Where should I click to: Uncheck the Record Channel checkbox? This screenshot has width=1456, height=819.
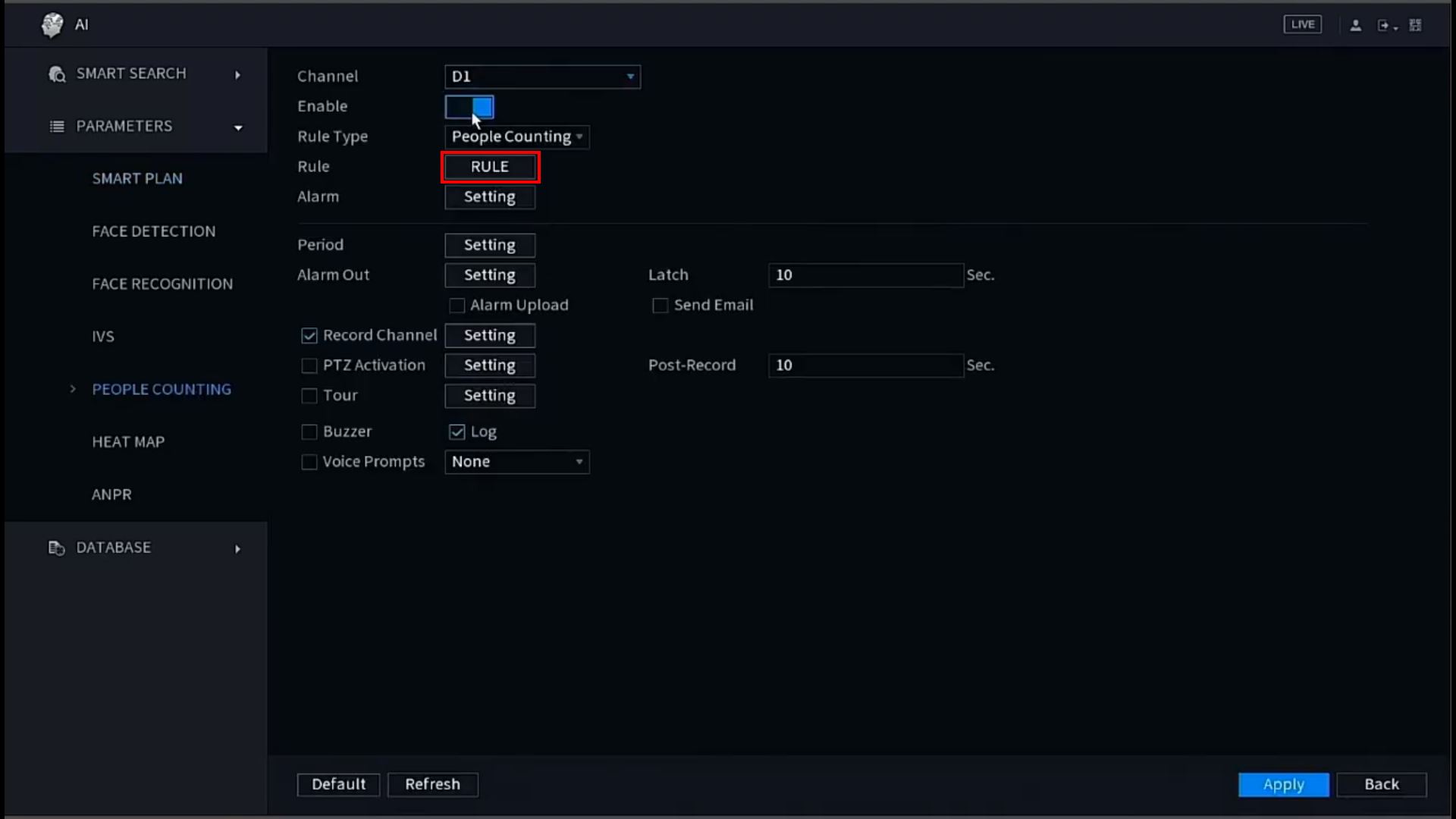309,335
